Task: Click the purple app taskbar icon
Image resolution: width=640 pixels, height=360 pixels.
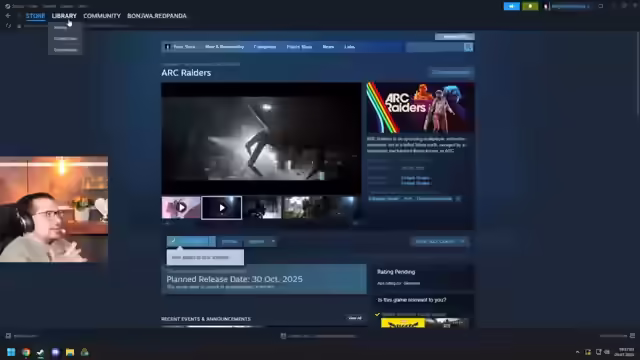Action: tap(55, 352)
